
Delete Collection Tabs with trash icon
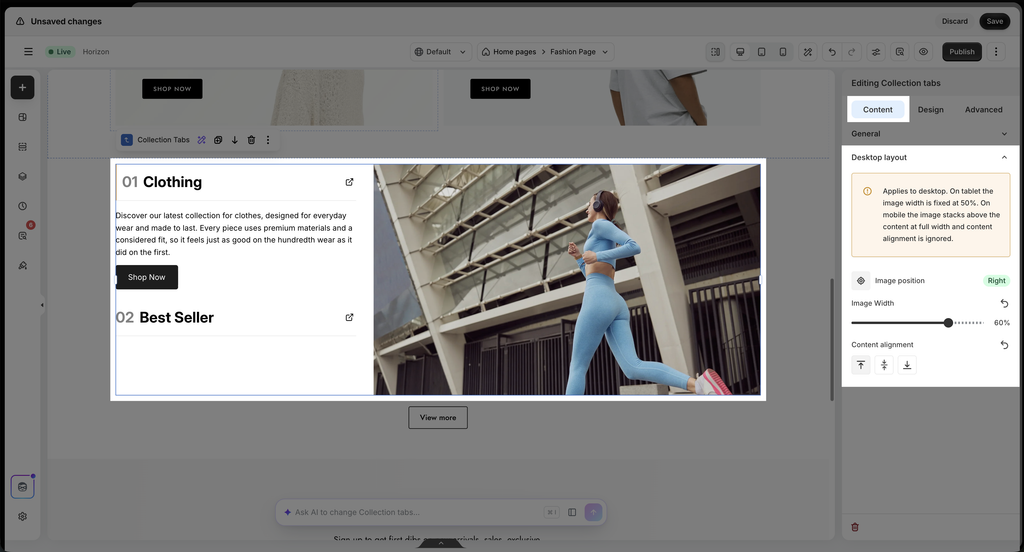click(251, 140)
